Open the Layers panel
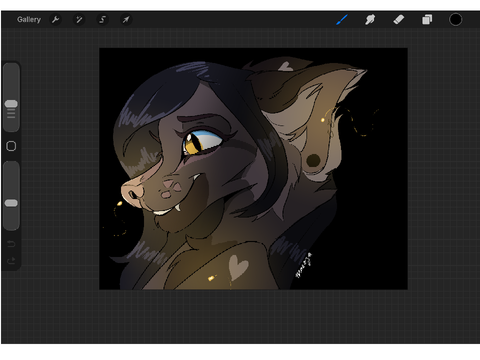This screenshot has width=480, height=360. (x=427, y=20)
